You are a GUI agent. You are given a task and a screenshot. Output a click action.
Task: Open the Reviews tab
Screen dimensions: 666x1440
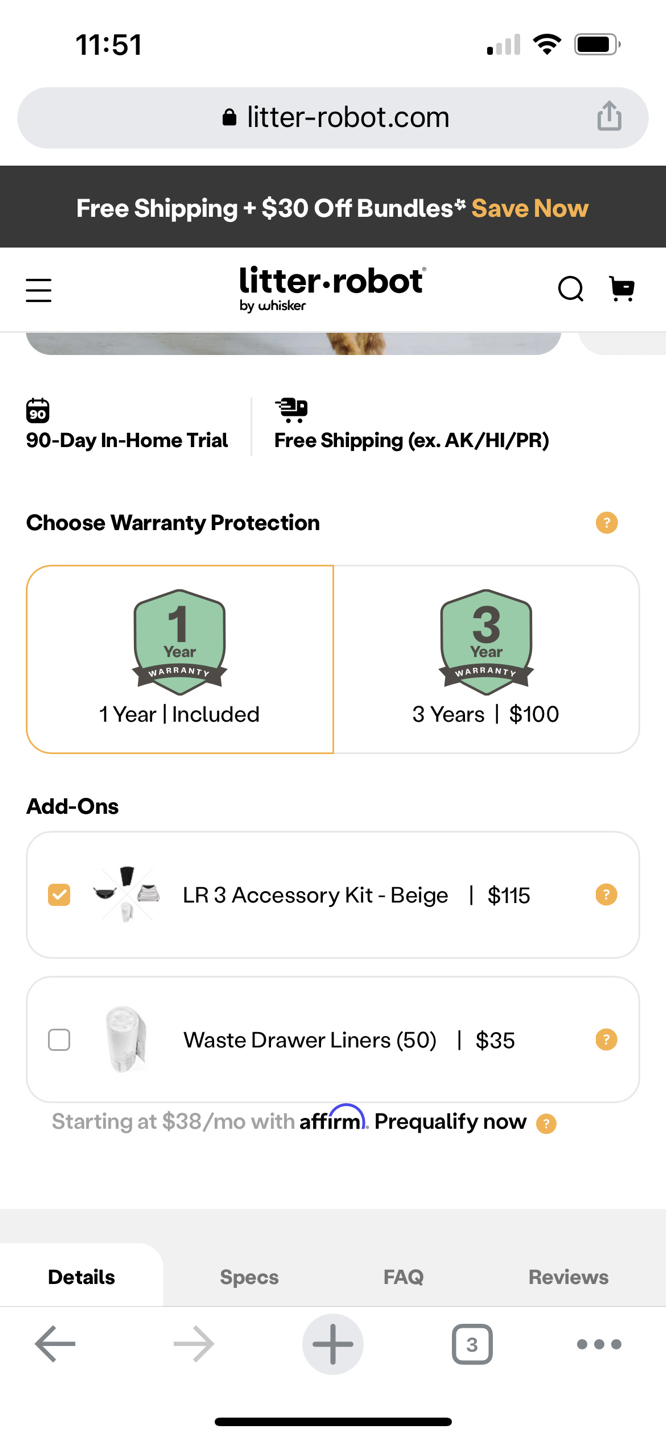[568, 1277]
